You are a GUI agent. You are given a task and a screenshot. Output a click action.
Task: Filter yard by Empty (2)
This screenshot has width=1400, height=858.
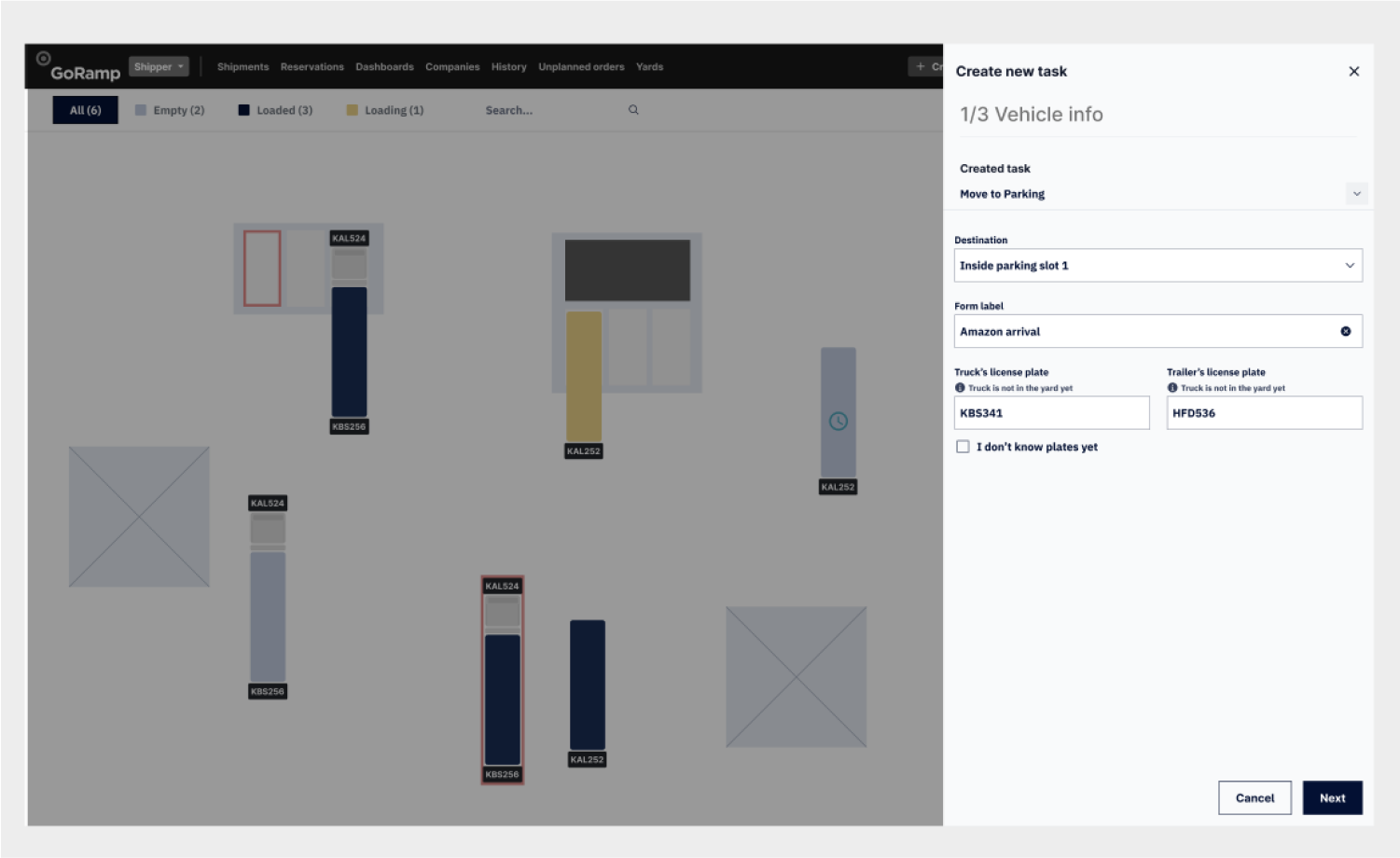[169, 110]
